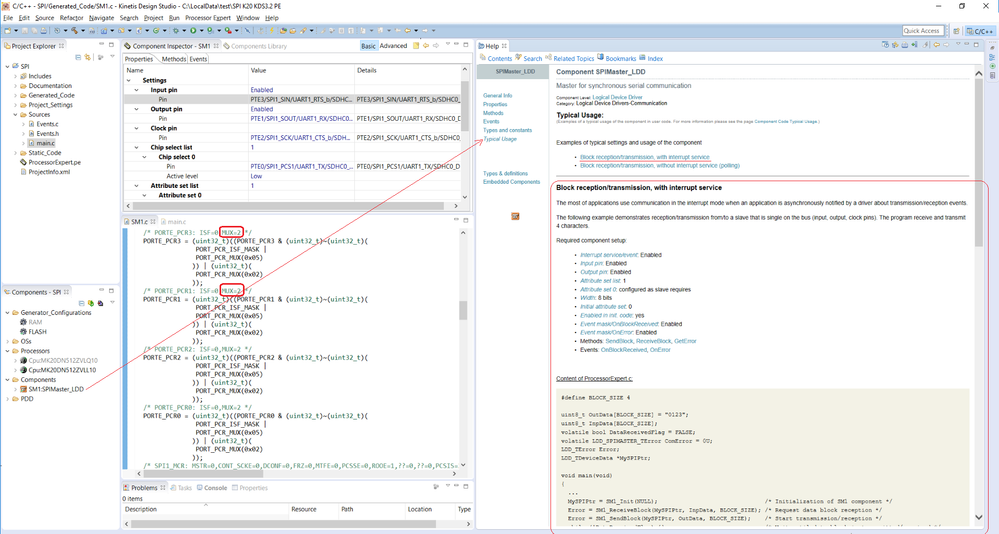
Task: Click the yellow lightning Flash icon in toolbar
Action: tap(271, 30)
